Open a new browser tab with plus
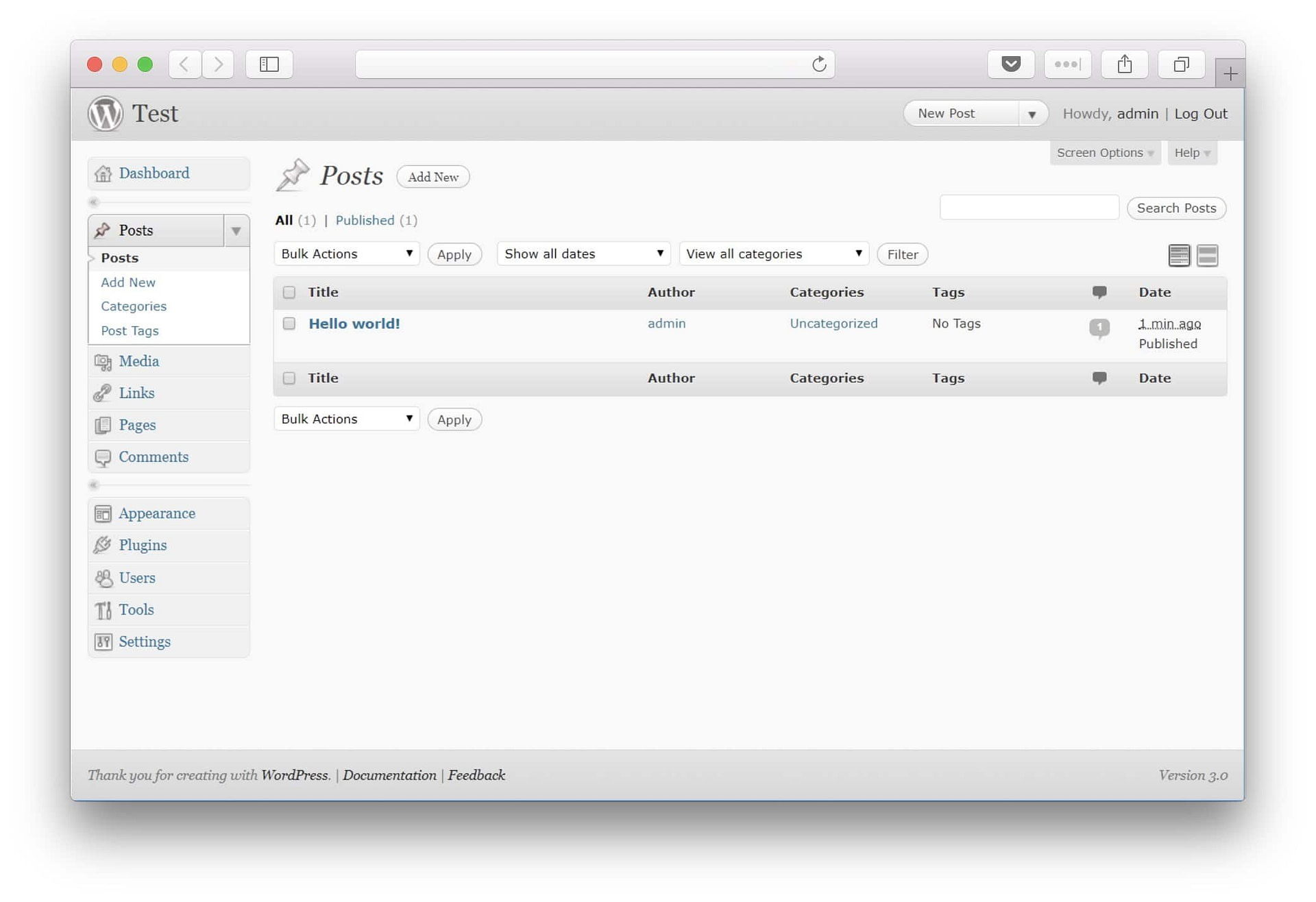The image size is (1316, 902). pos(1230,73)
